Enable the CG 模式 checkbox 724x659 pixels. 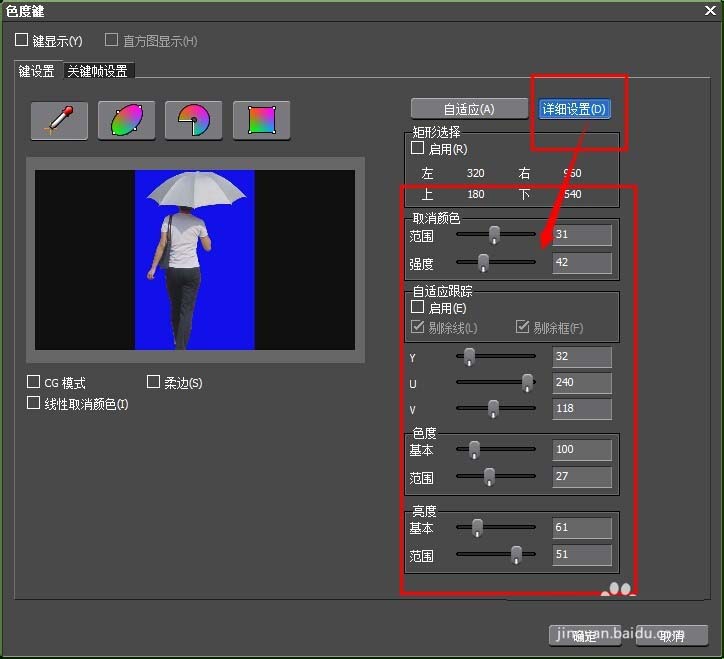[33, 381]
